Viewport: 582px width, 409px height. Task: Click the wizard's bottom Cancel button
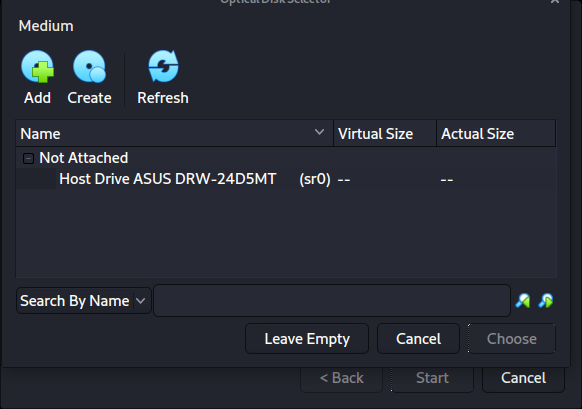[x=523, y=378]
